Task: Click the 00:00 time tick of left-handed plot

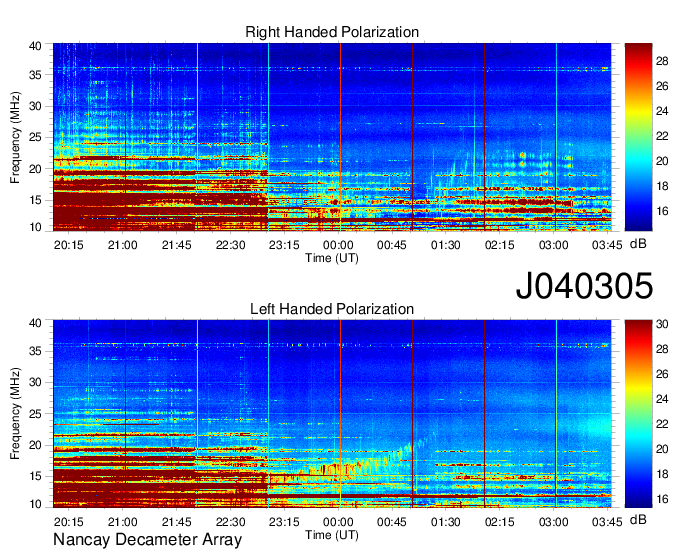Action: tap(338, 522)
